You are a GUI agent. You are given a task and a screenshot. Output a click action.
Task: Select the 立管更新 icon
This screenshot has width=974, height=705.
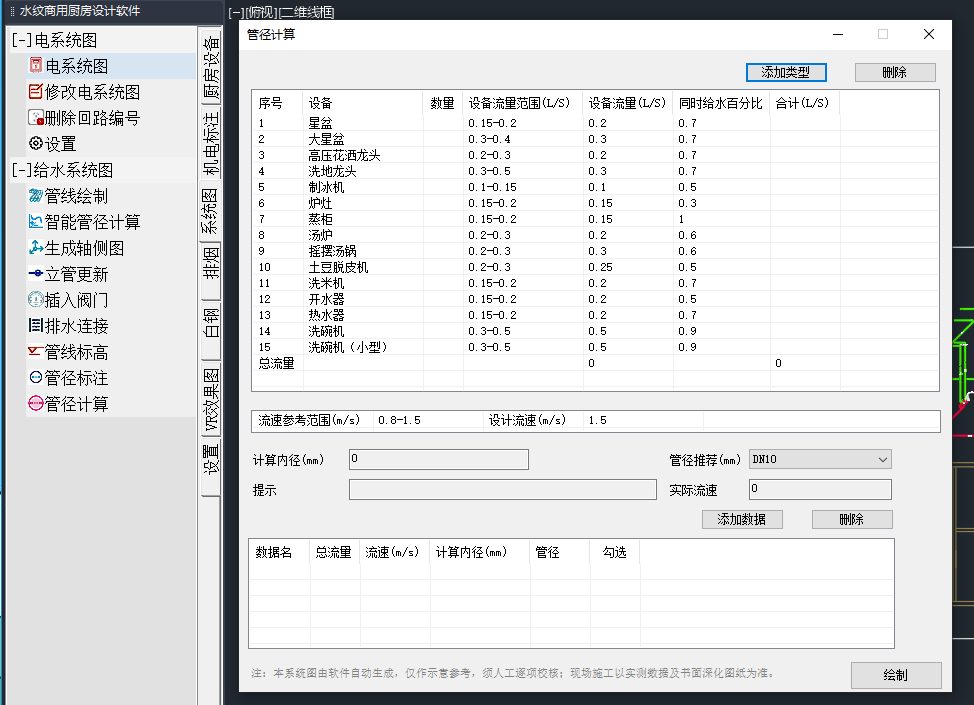(x=36, y=273)
